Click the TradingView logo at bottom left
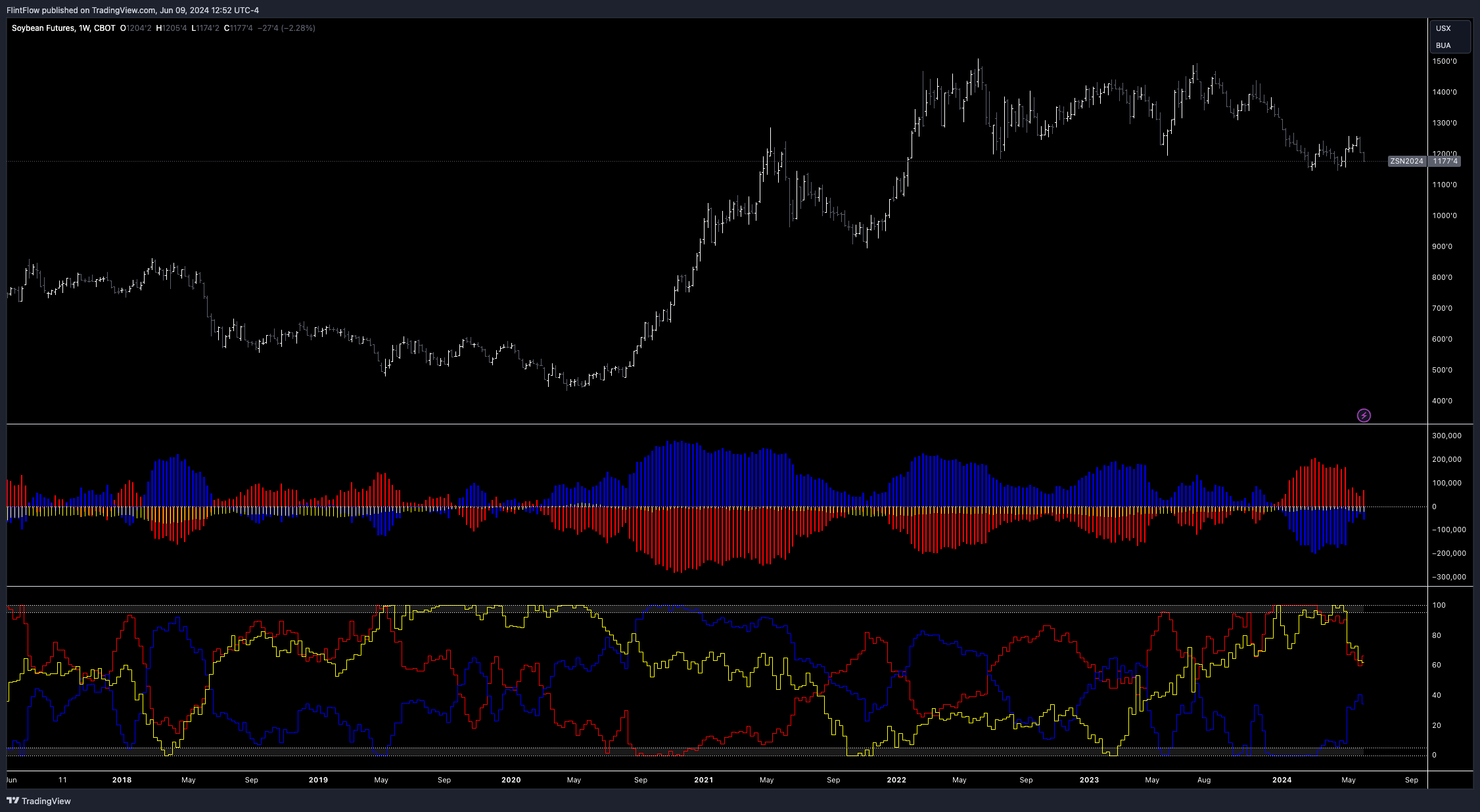This screenshot has width=1480, height=812. [x=38, y=801]
